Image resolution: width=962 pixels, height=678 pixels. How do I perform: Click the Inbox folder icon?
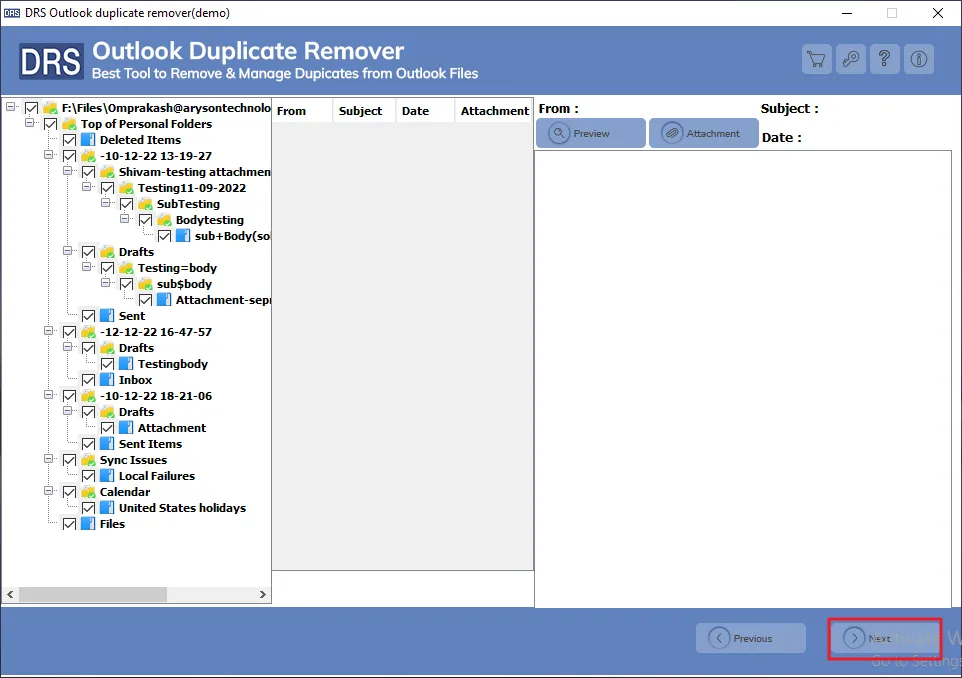[x=107, y=380]
